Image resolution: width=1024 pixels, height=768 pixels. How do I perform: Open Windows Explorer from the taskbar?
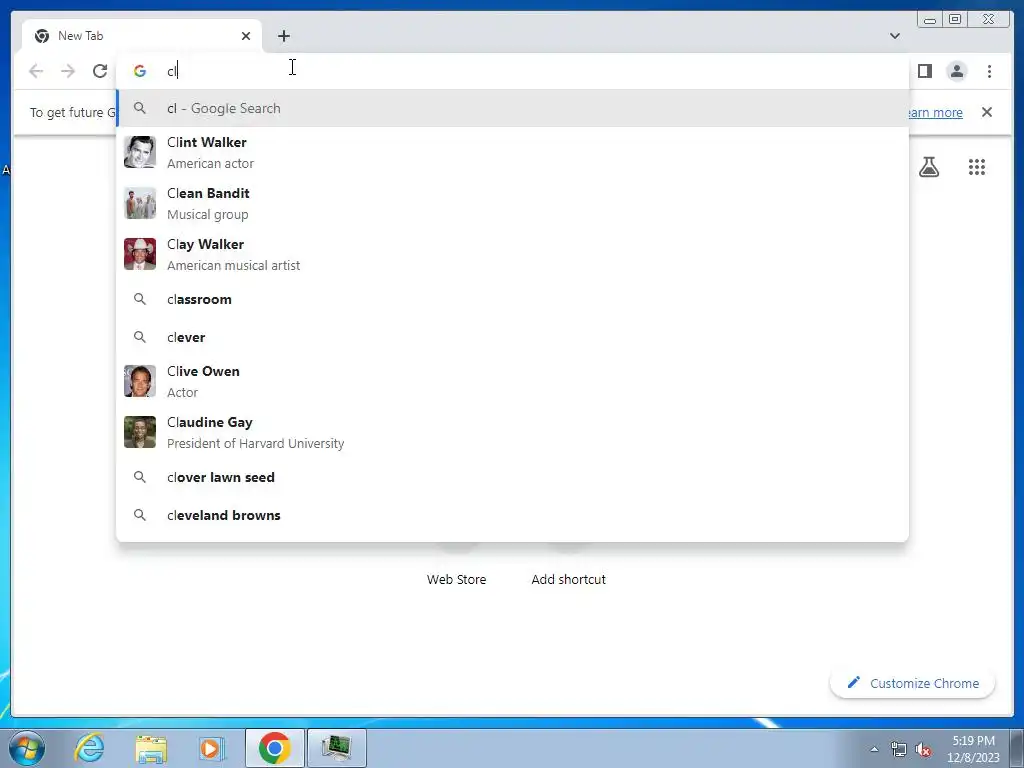[x=151, y=748]
